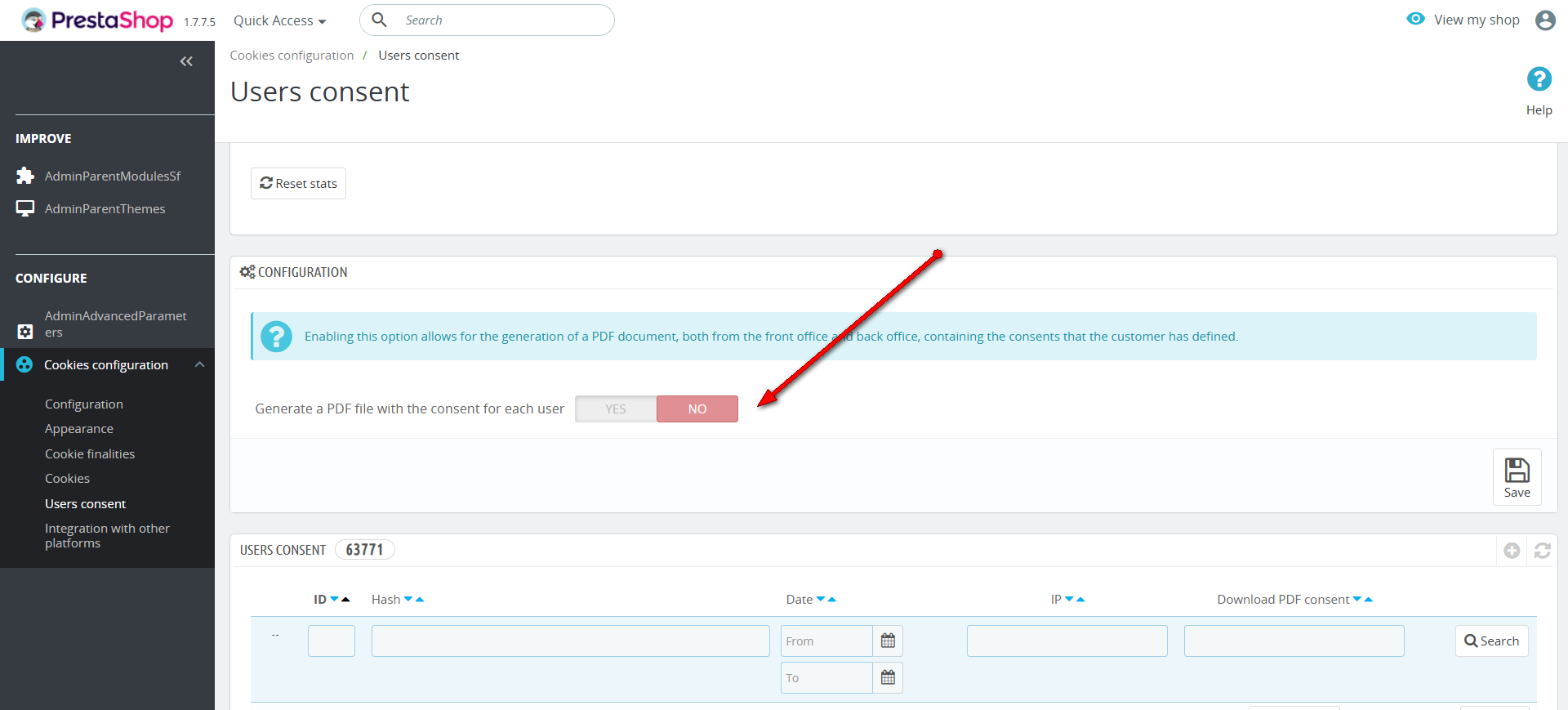Click the search magnifier icon in top bar
The image size is (1568, 710).
pos(379,20)
